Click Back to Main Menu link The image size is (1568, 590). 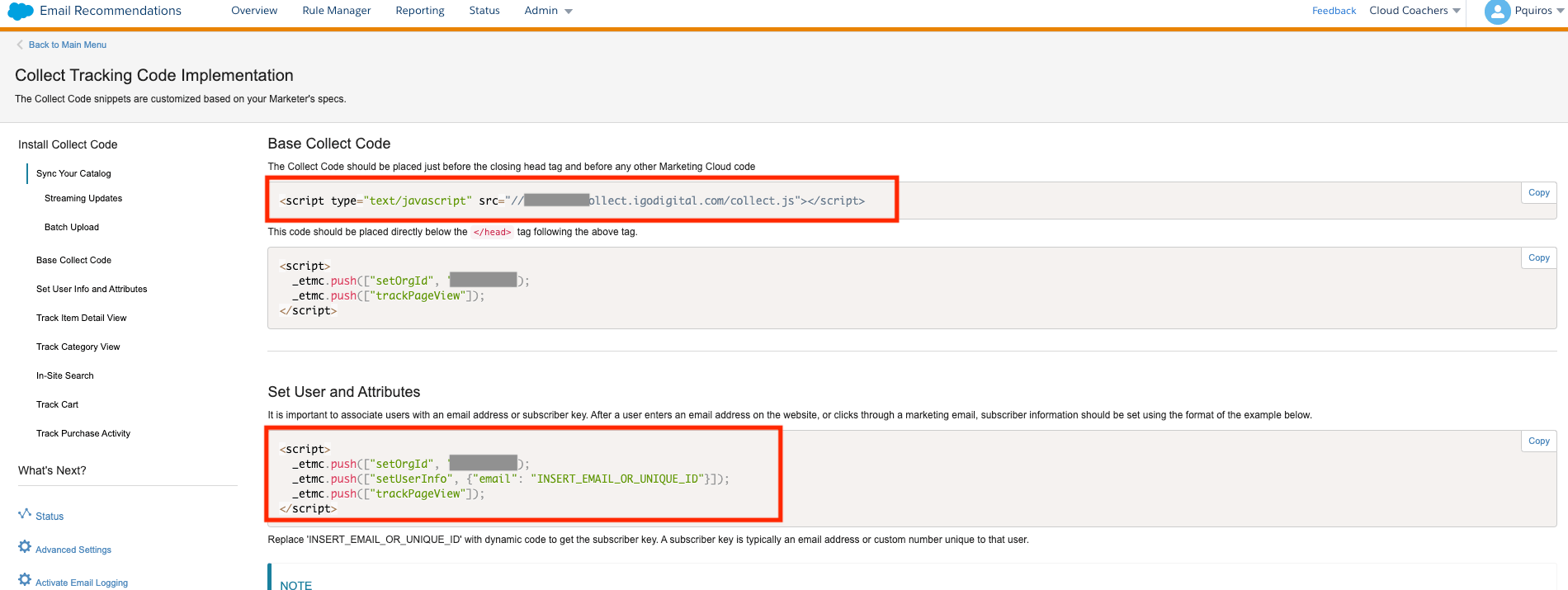tap(68, 45)
